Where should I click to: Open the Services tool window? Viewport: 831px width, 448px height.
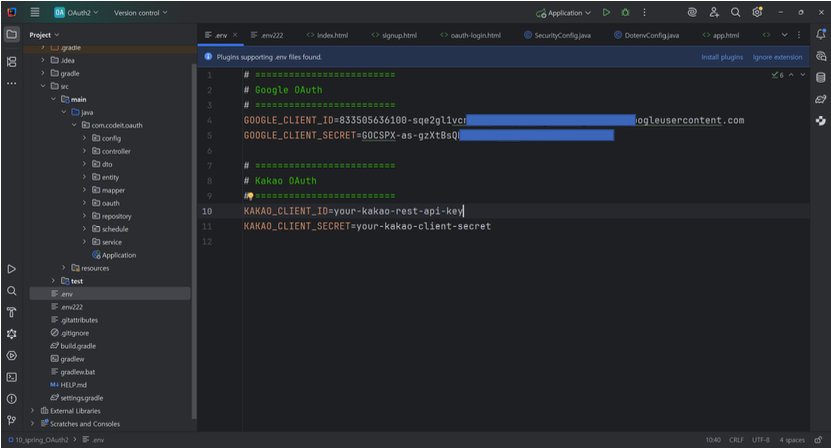point(11,355)
